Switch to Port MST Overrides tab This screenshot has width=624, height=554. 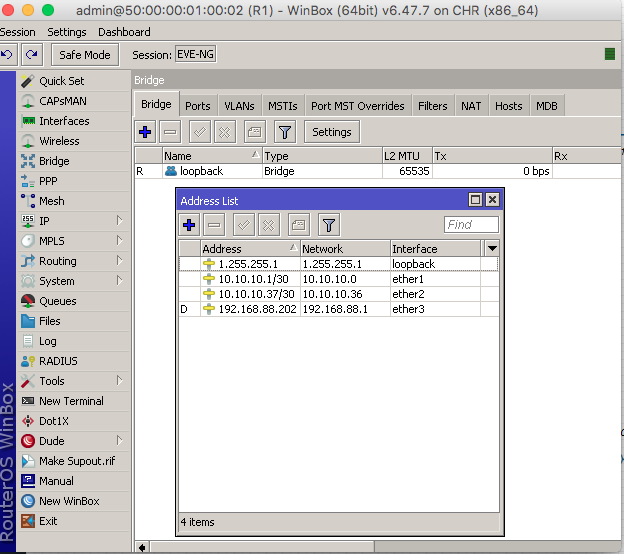click(x=358, y=106)
